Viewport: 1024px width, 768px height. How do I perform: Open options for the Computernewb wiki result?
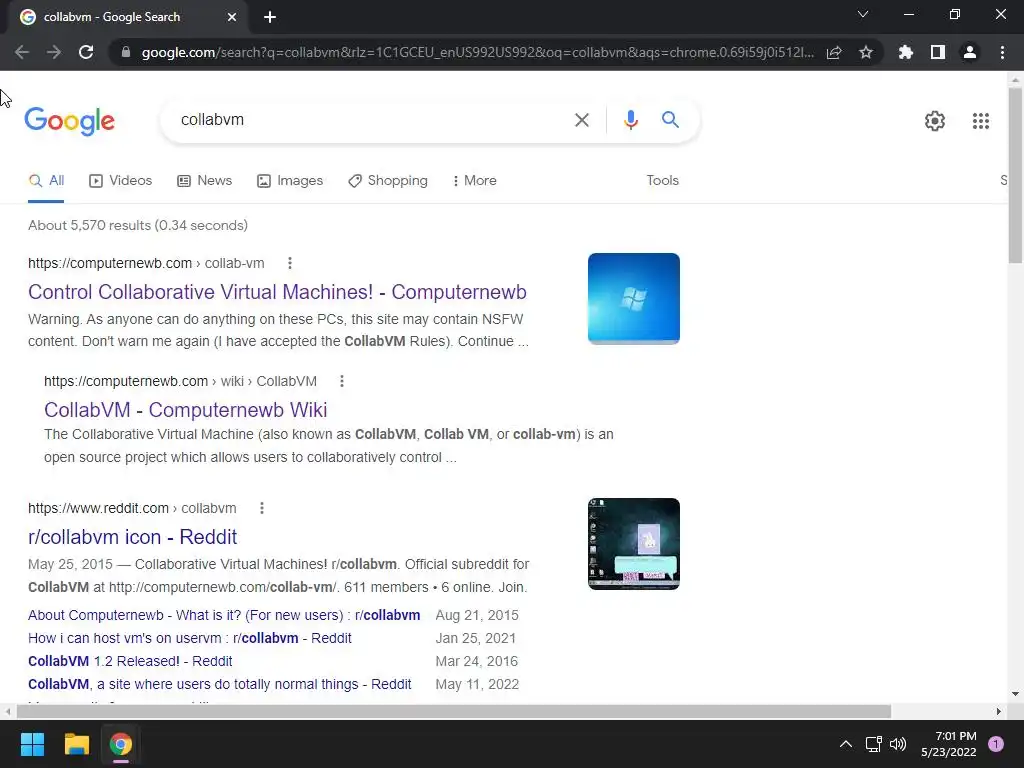[342, 381]
